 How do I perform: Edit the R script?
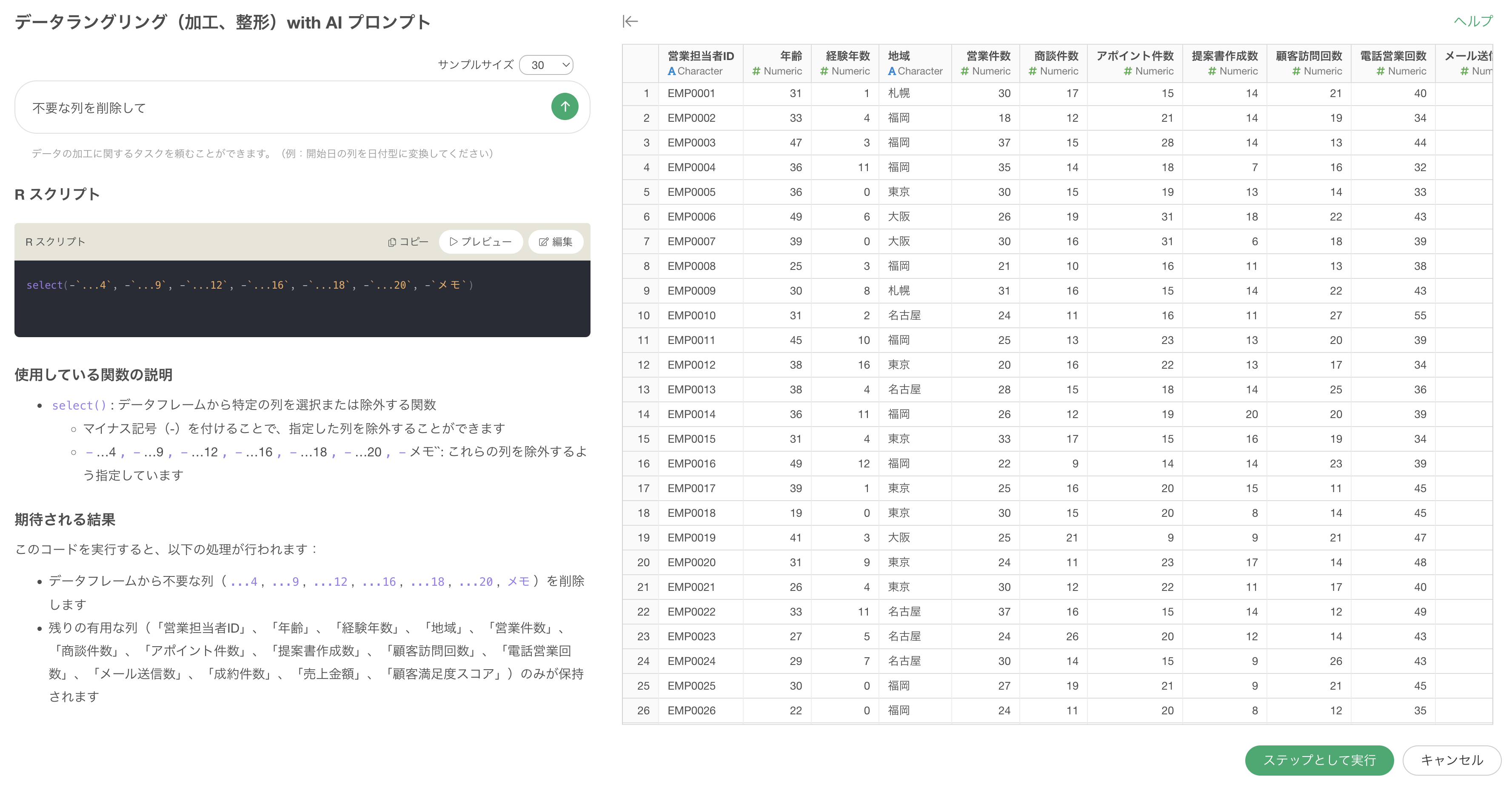tap(555, 242)
